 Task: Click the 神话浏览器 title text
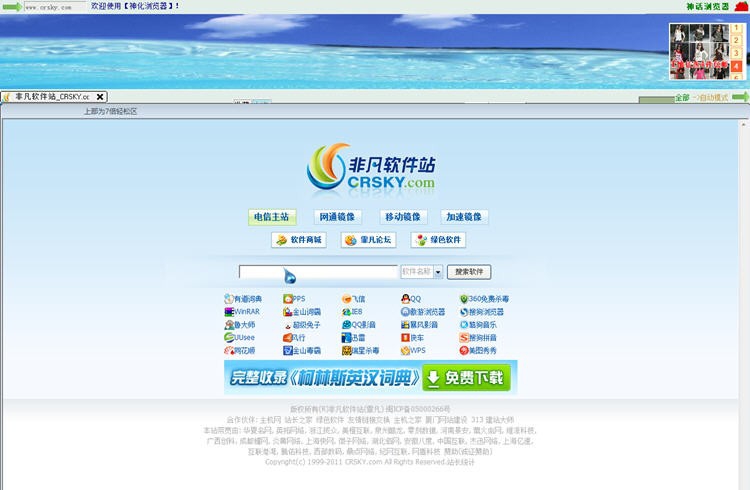[x=708, y=6]
